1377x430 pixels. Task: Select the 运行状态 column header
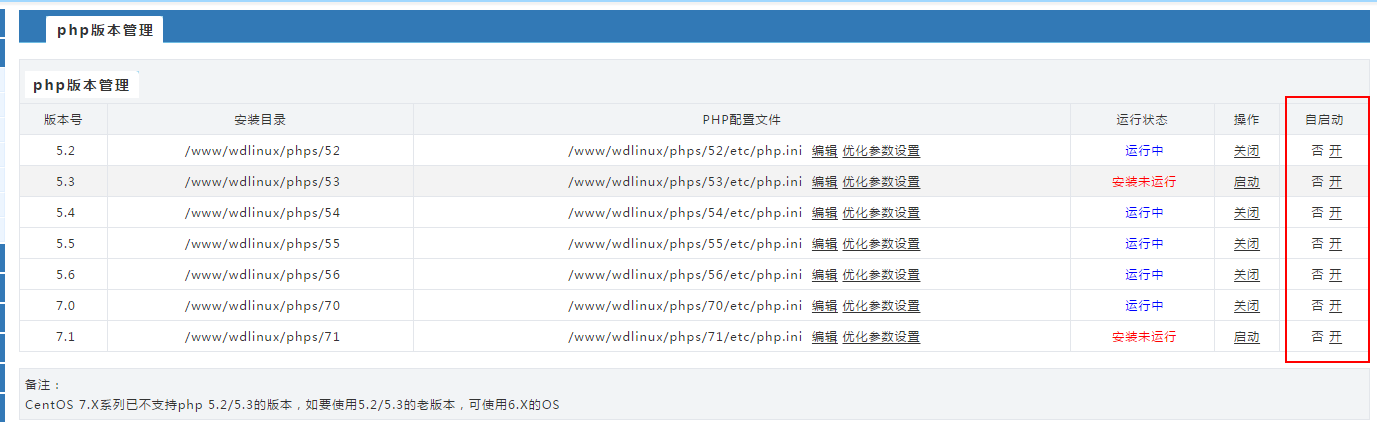click(x=1142, y=120)
